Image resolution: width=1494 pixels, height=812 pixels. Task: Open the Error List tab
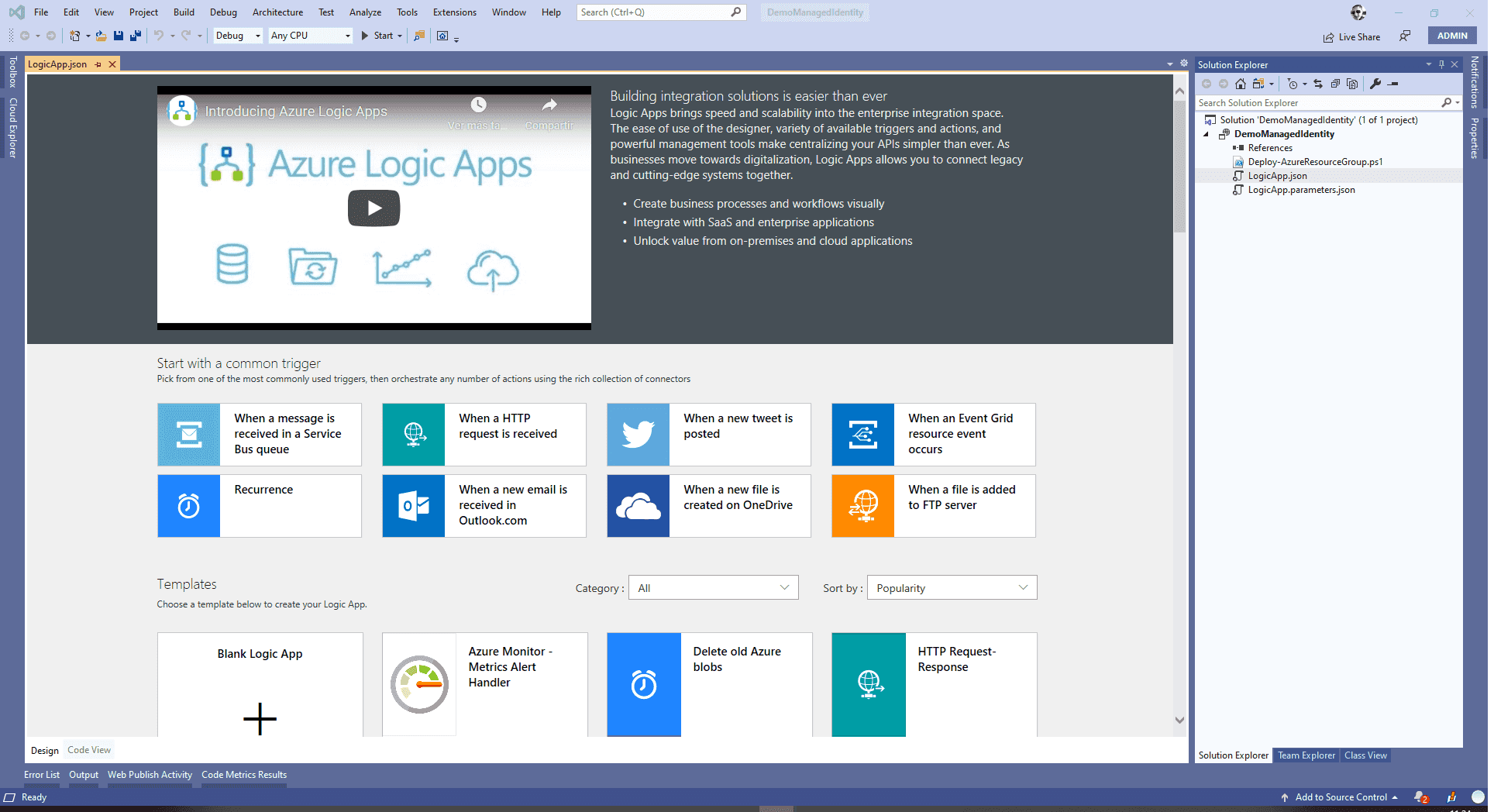[42, 775]
